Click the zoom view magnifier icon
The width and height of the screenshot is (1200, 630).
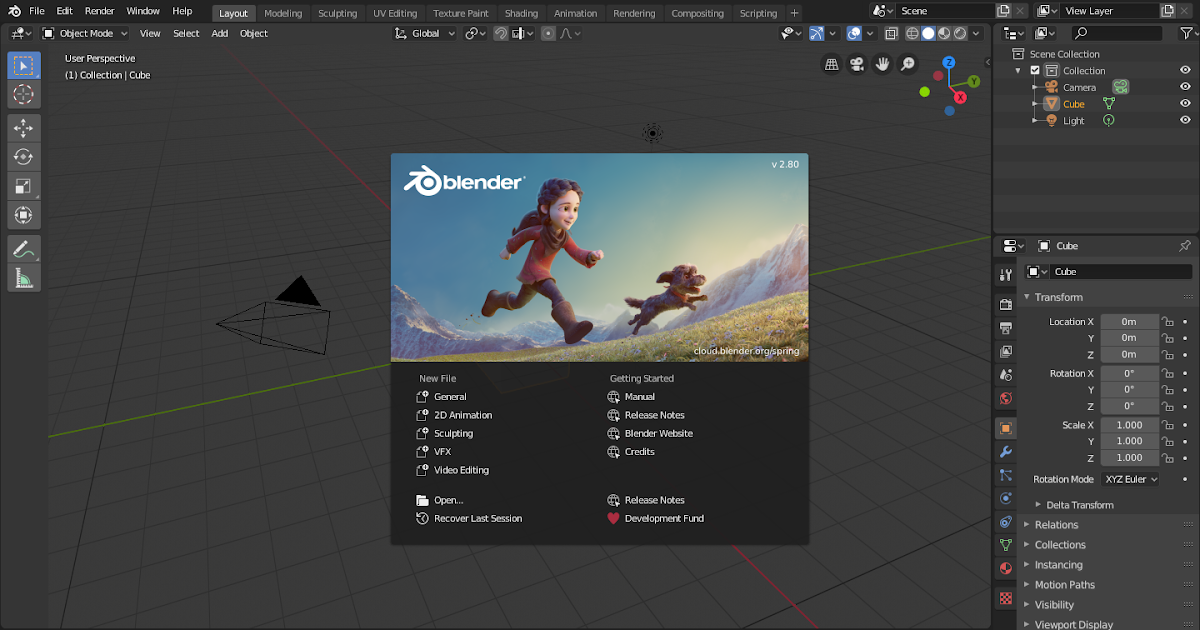[x=908, y=64]
